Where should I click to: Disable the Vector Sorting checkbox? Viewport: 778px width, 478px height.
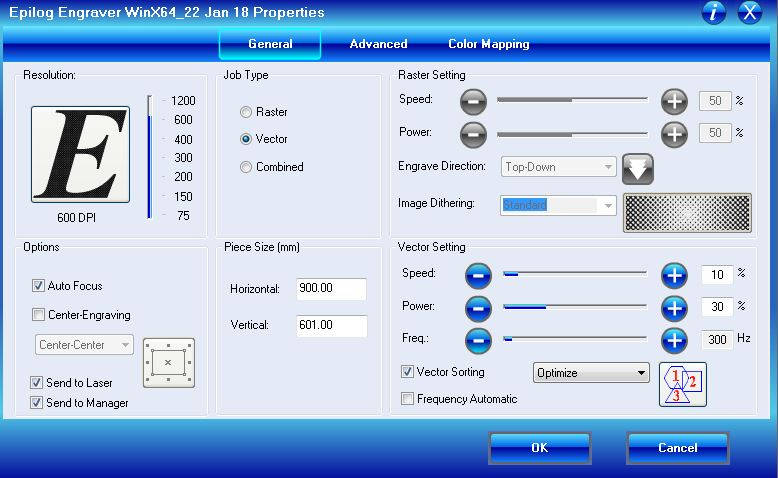(x=407, y=371)
